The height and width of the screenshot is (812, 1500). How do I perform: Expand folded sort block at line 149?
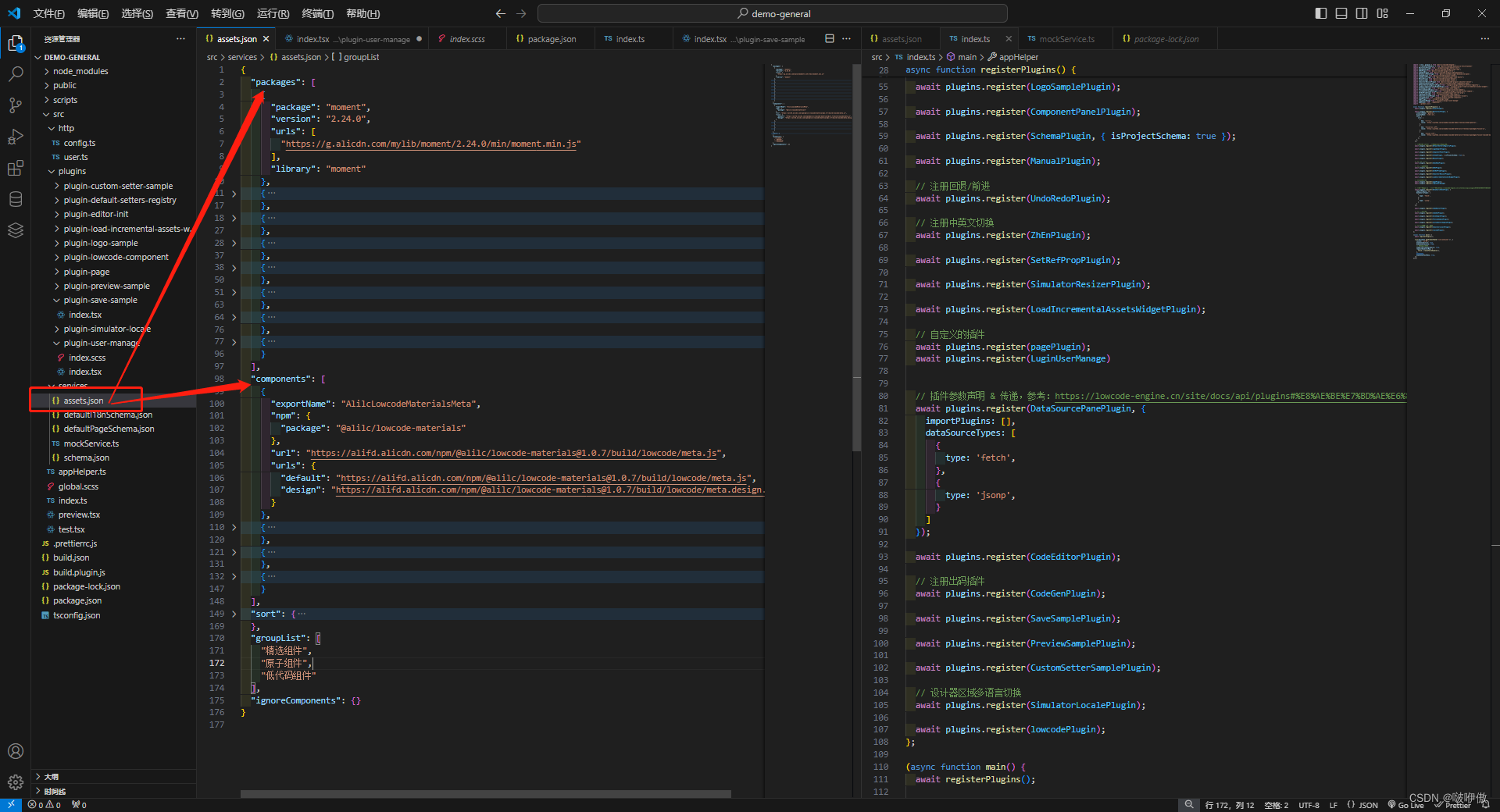pyautogui.click(x=234, y=614)
